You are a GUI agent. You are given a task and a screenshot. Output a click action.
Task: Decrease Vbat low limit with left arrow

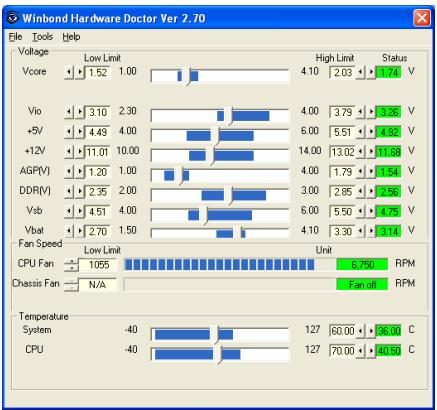tap(69, 231)
